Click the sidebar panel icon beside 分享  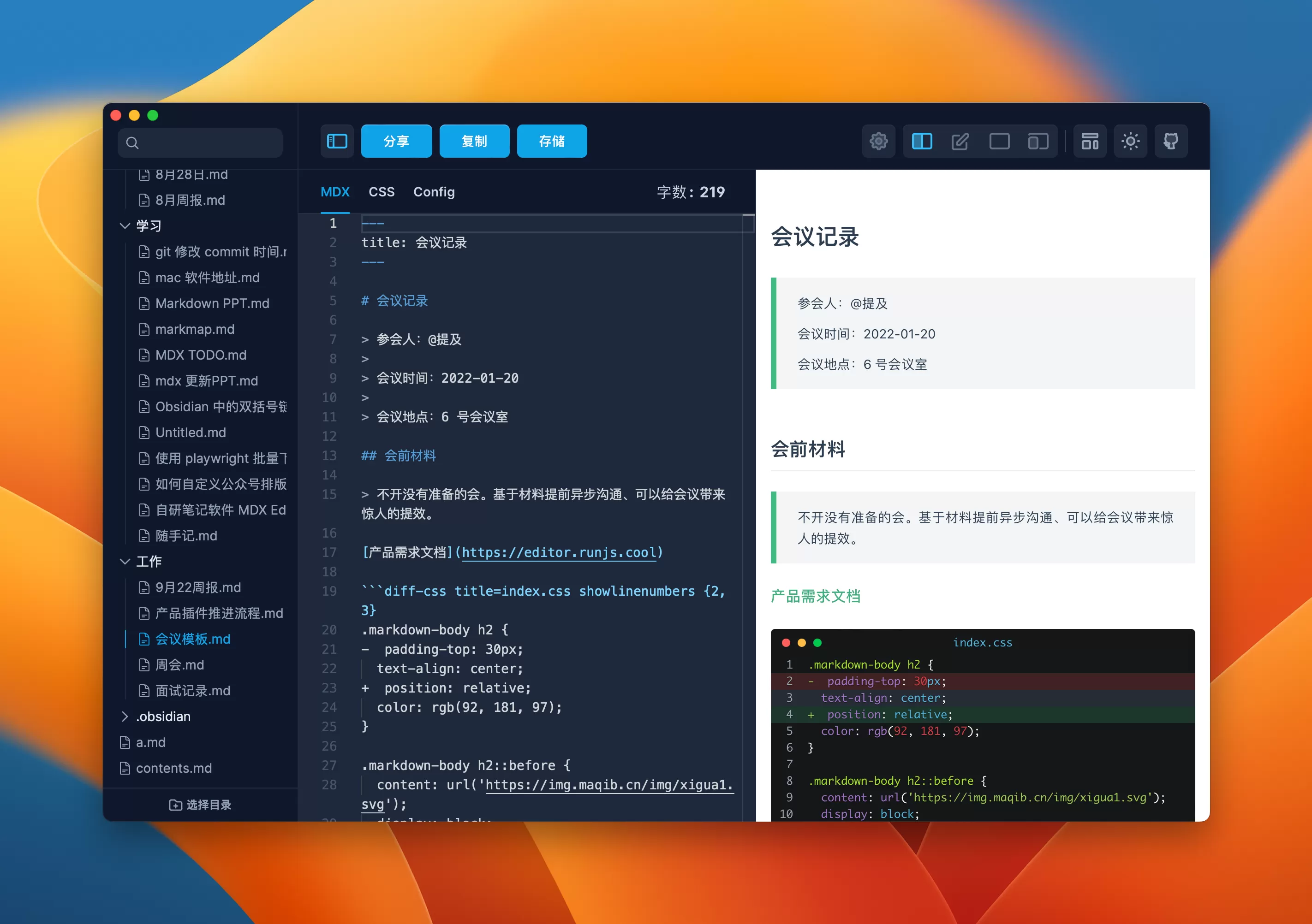coord(337,141)
